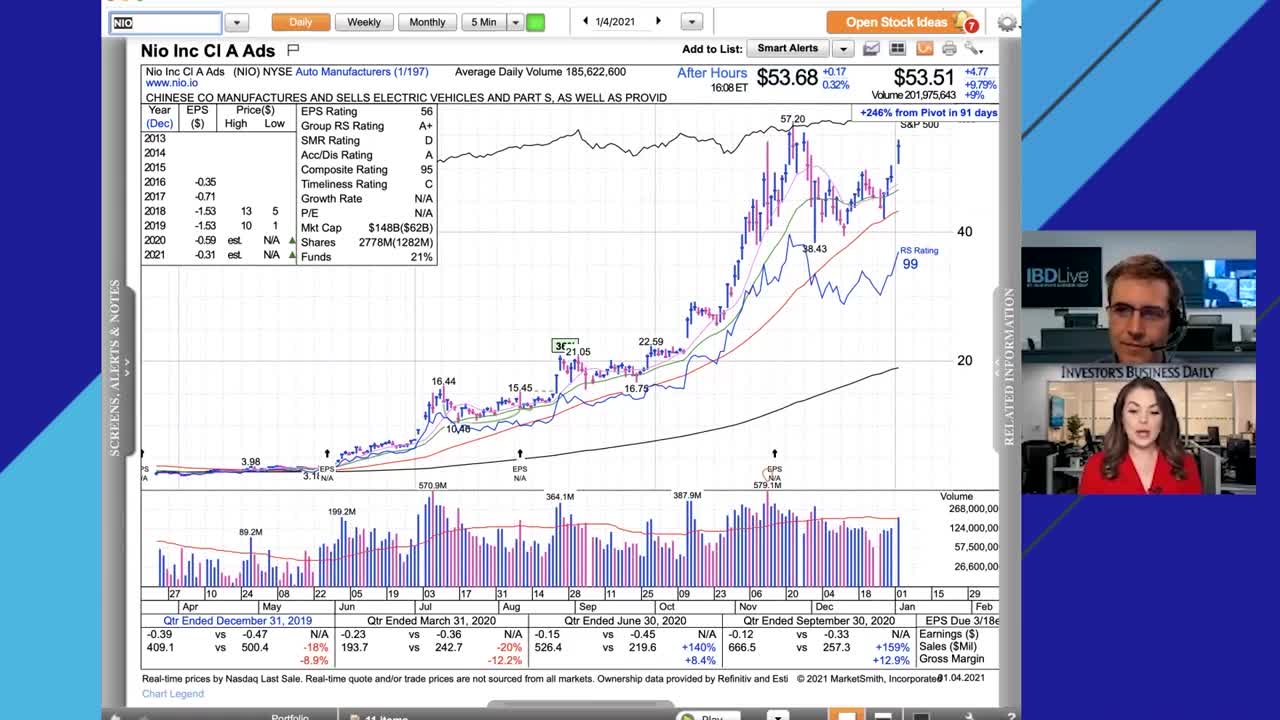
Task: Click the EPS N/A marker under November
Action: click(x=774, y=473)
